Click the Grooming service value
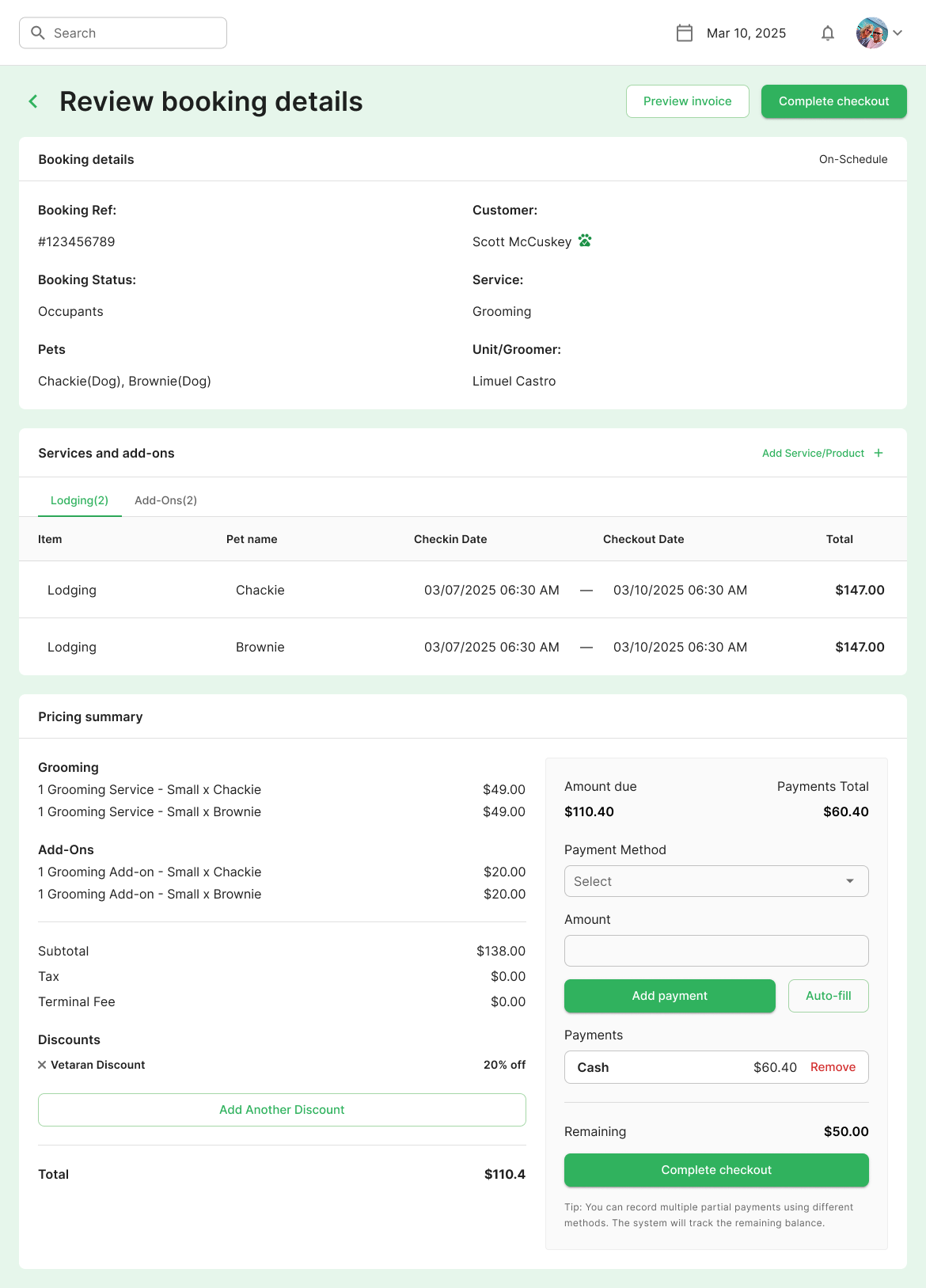 (x=502, y=311)
